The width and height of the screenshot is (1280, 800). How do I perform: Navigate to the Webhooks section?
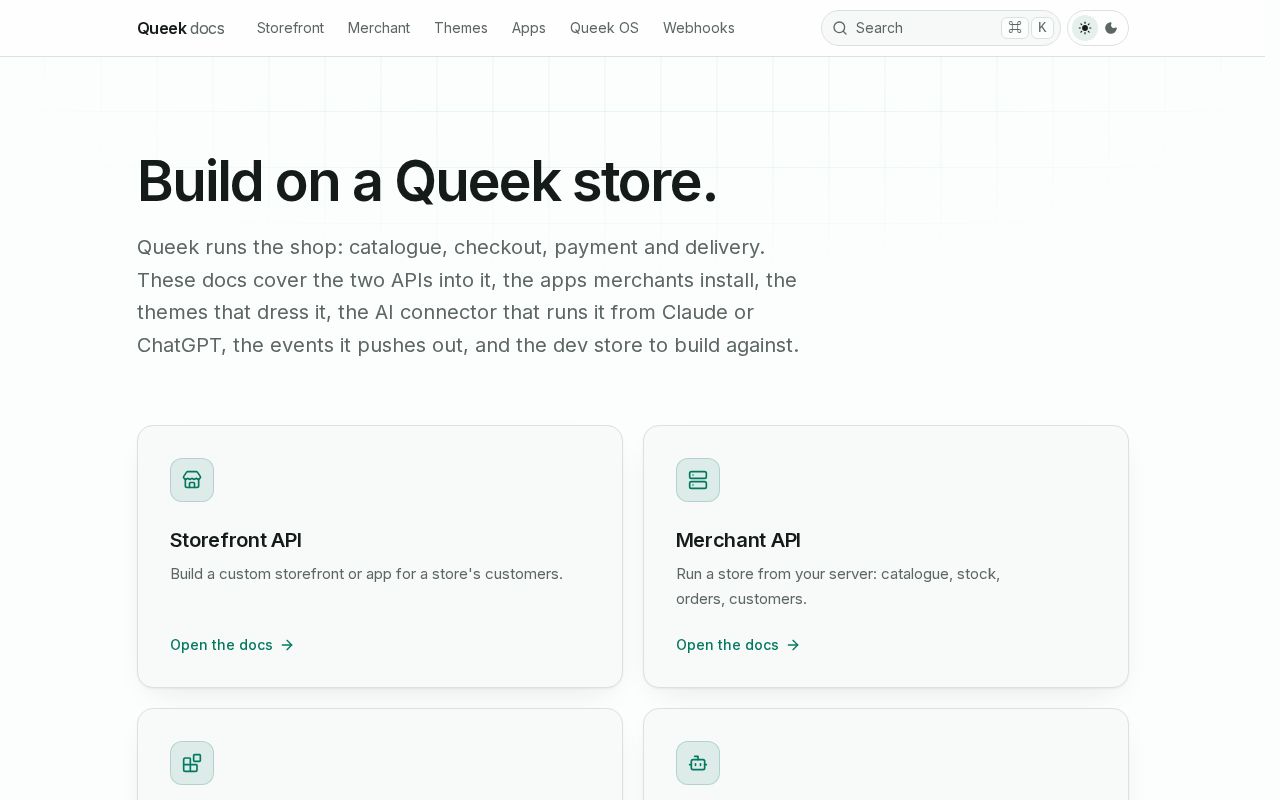click(x=699, y=28)
